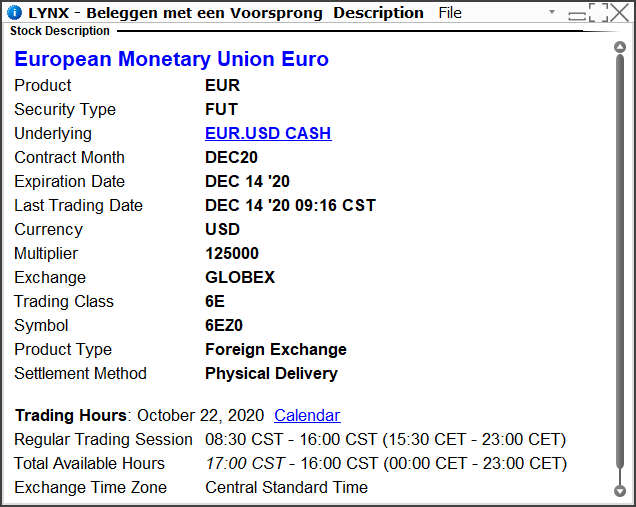Click the Physical Delivery settlement value

click(271, 374)
